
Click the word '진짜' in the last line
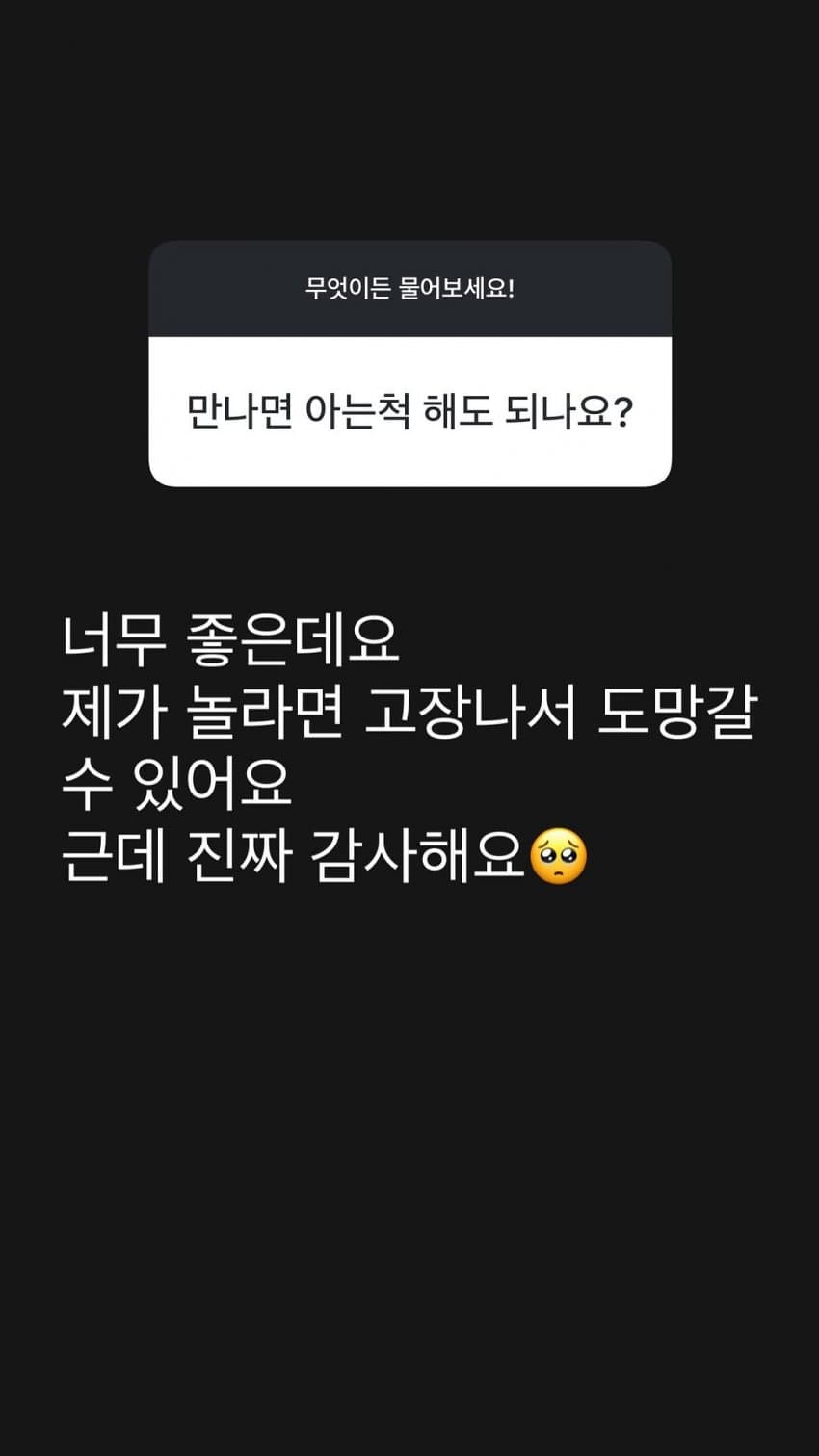pyautogui.click(x=241, y=857)
